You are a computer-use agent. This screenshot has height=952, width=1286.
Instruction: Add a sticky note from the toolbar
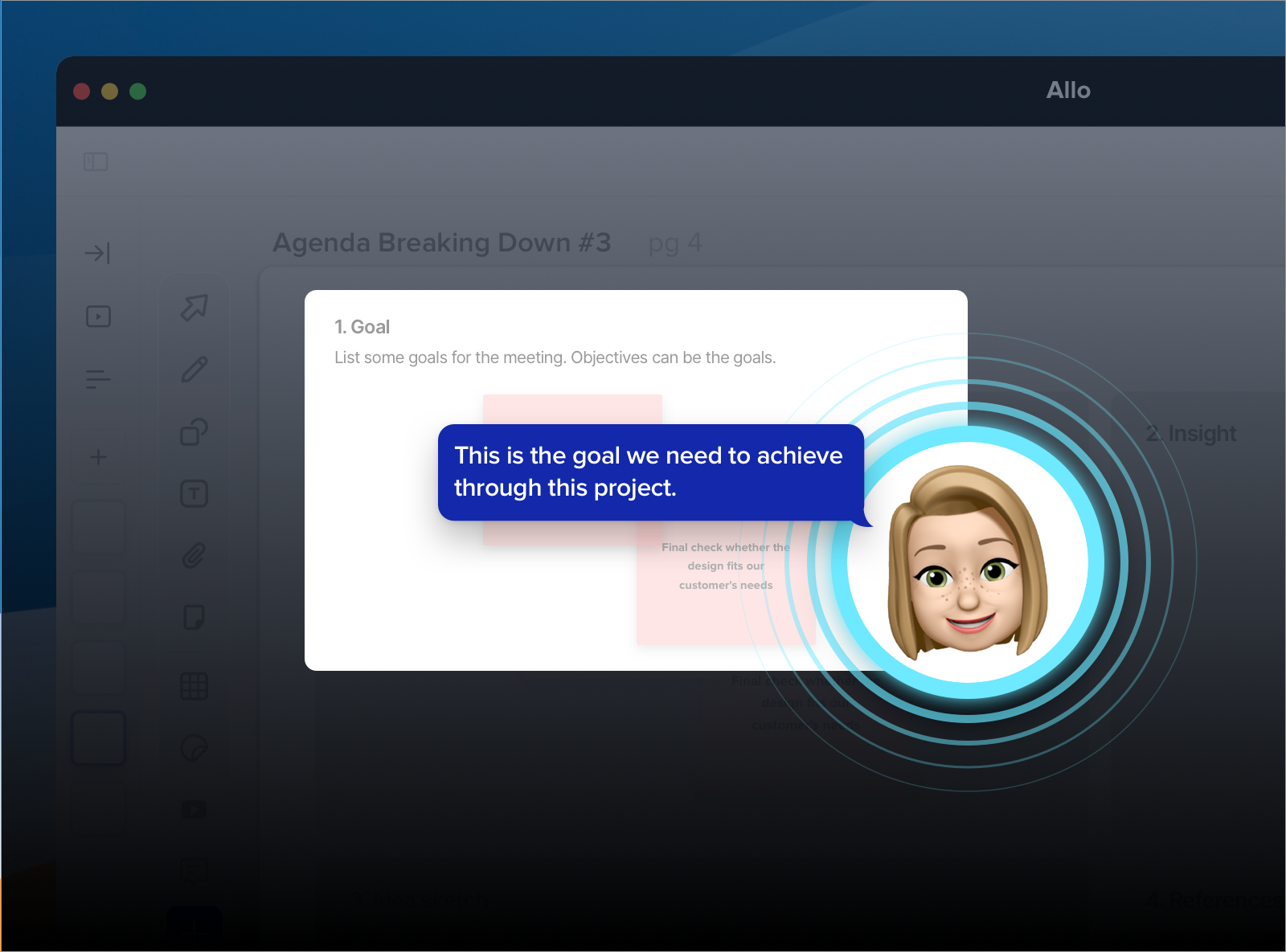[194, 617]
